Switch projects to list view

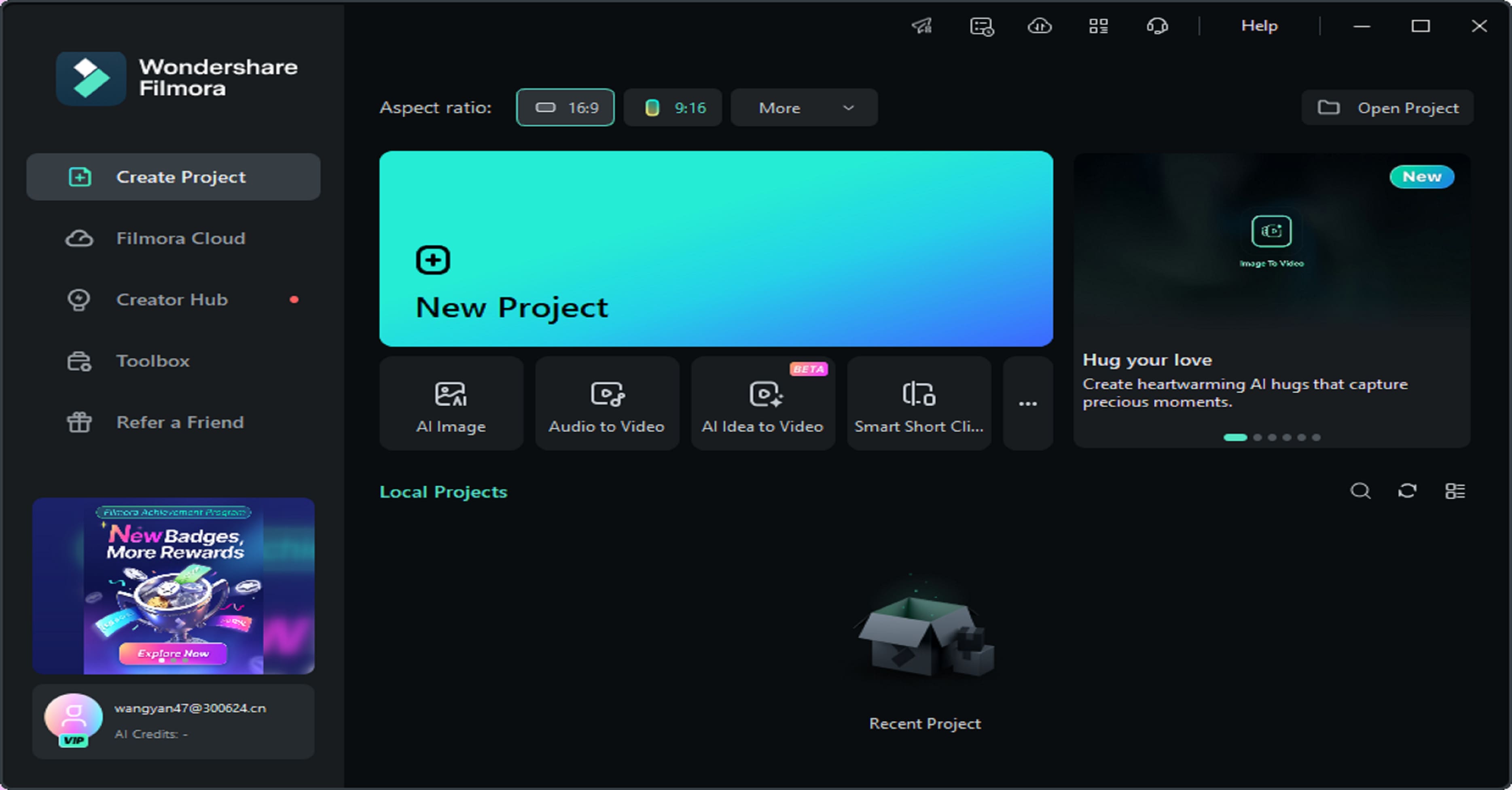click(x=1455, y=491)
